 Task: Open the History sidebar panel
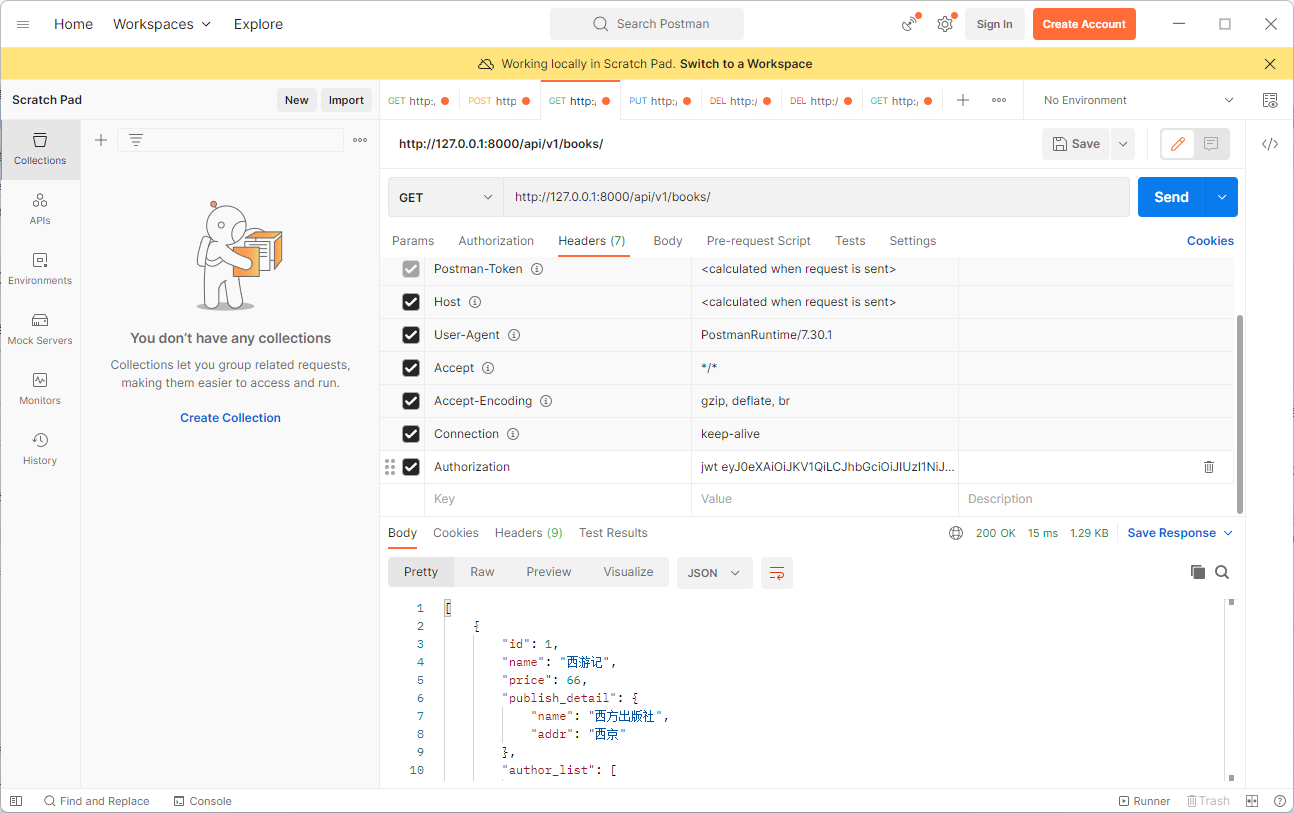[40, 449]
